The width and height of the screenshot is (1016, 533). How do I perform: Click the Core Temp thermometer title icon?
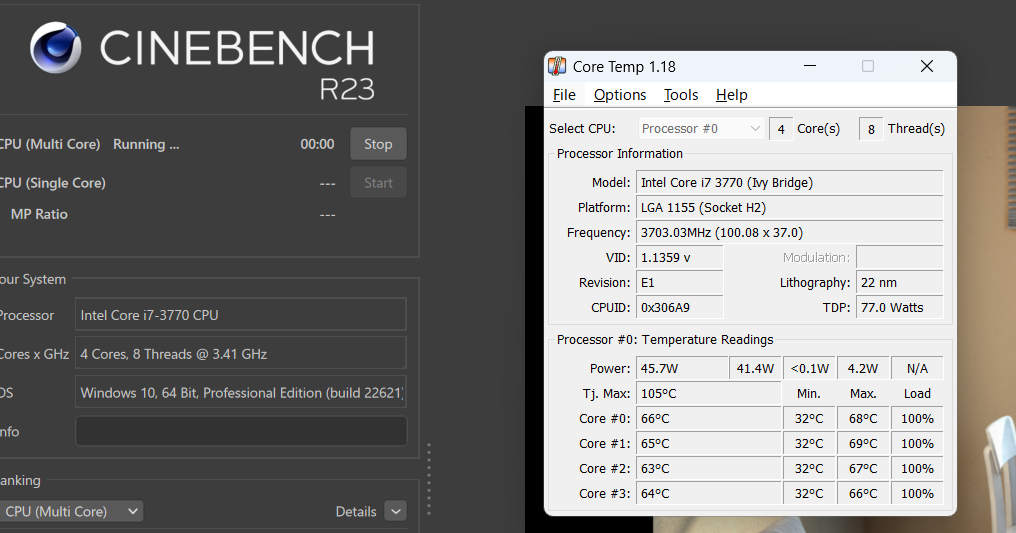(557, 66)
